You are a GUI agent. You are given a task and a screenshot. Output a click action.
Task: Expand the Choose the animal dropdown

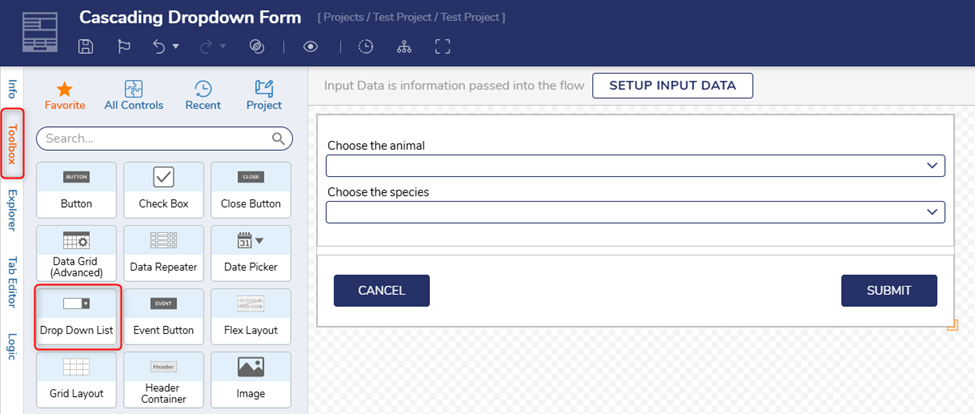(x=635, y=165)
